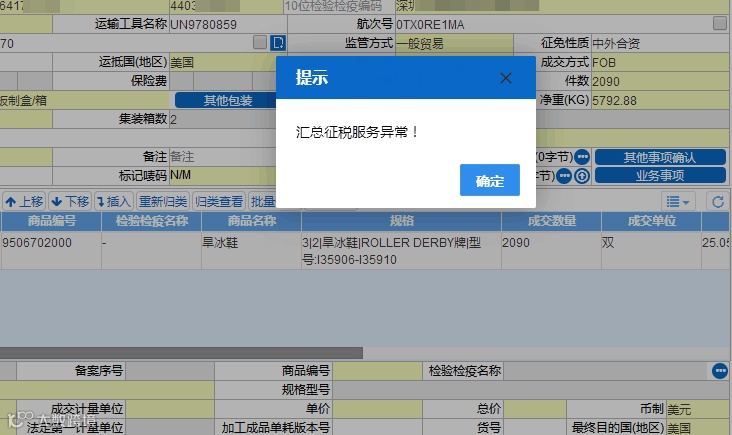Click the 插入 insert button
This screenshot has height=435, width=732.
click(x=114, y=202)
